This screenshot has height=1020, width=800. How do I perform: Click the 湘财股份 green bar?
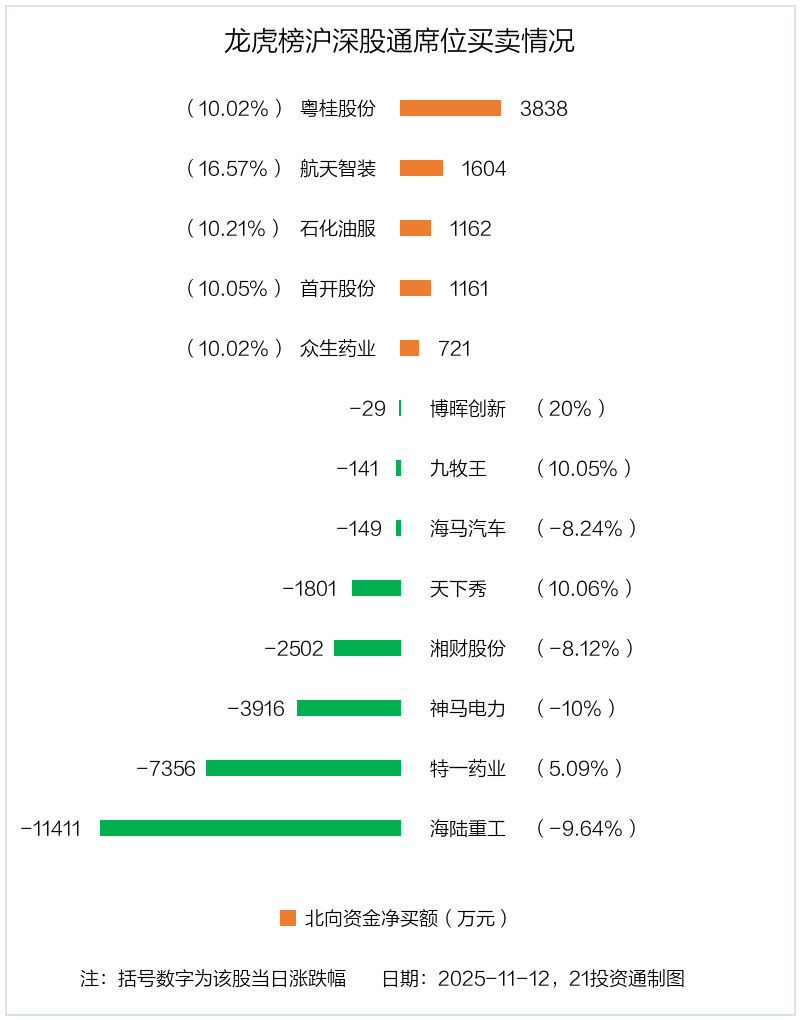367,648
